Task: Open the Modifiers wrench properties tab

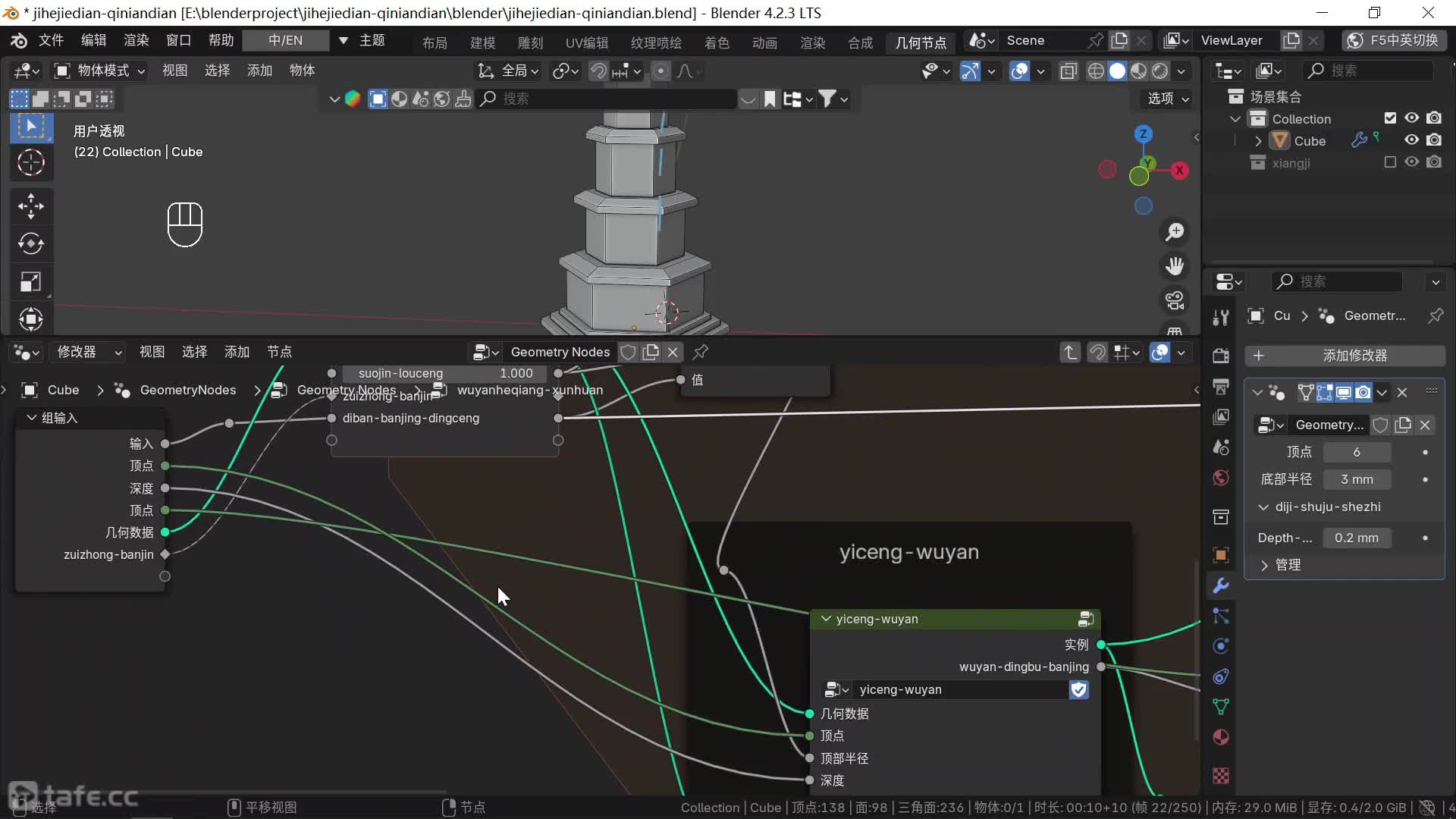Action: tap(1221, 585)
